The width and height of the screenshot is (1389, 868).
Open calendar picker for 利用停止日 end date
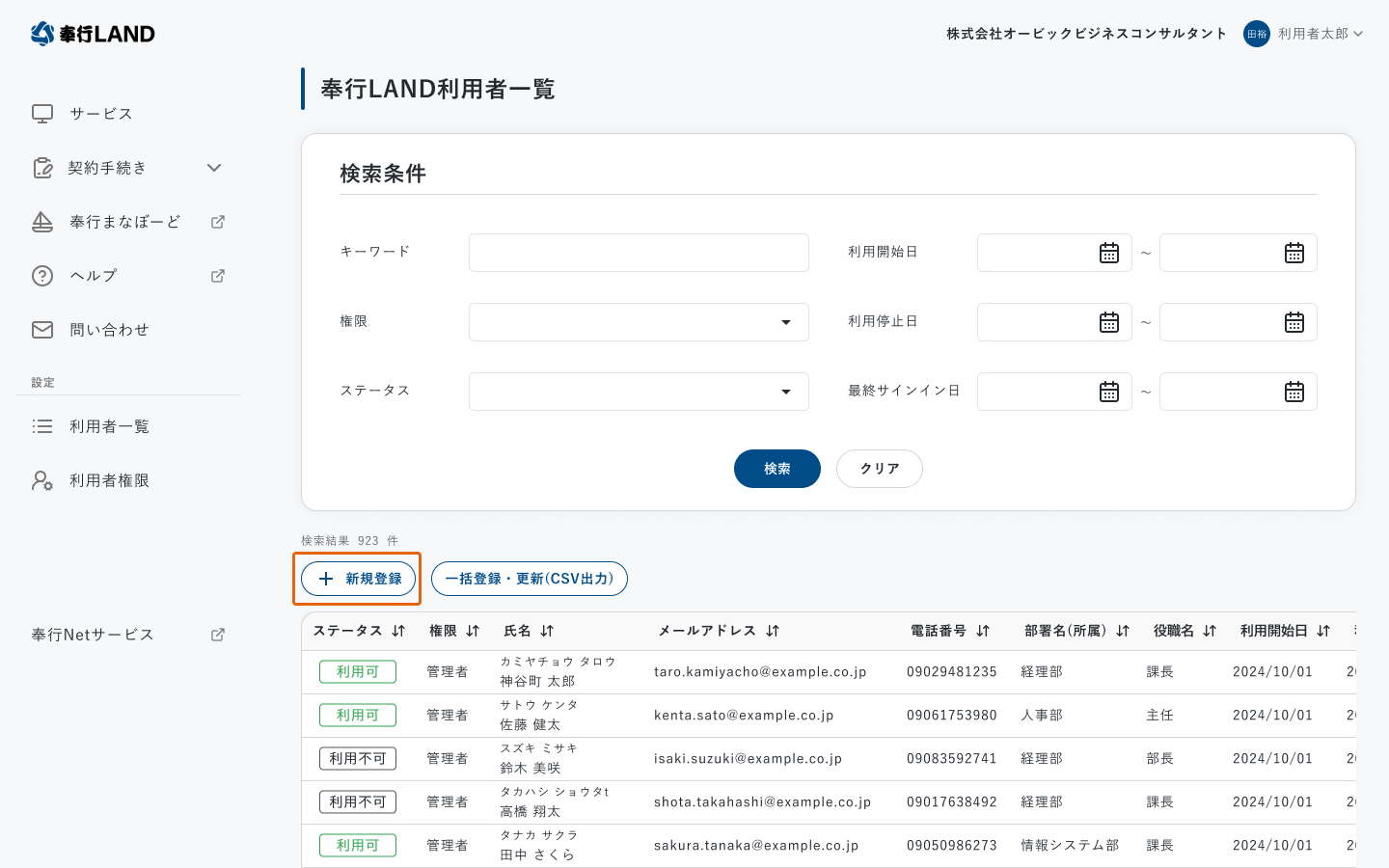1294,322
